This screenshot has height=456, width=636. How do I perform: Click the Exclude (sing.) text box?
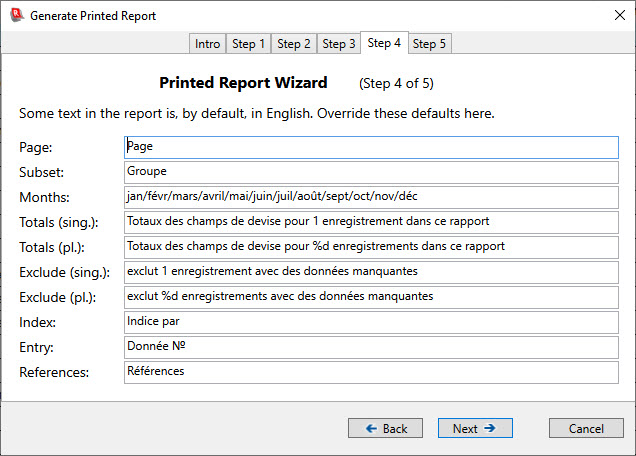pyautogui.click(x=371, y=272)
